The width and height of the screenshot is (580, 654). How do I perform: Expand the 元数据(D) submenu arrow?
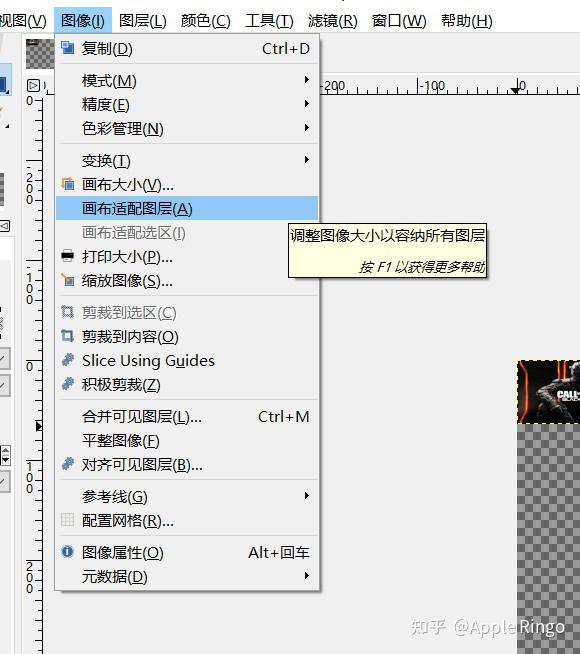point(307,576)
